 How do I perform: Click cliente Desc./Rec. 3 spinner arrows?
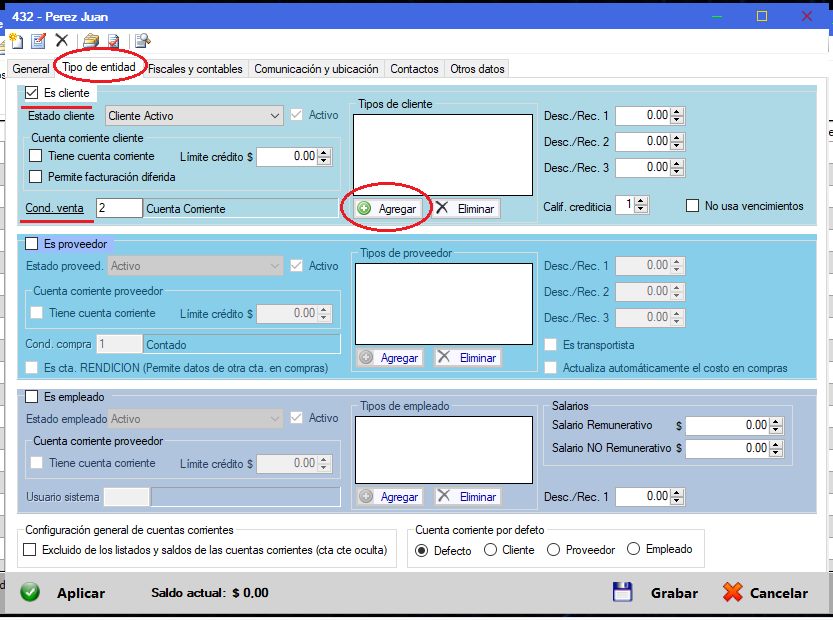[677, 167]
